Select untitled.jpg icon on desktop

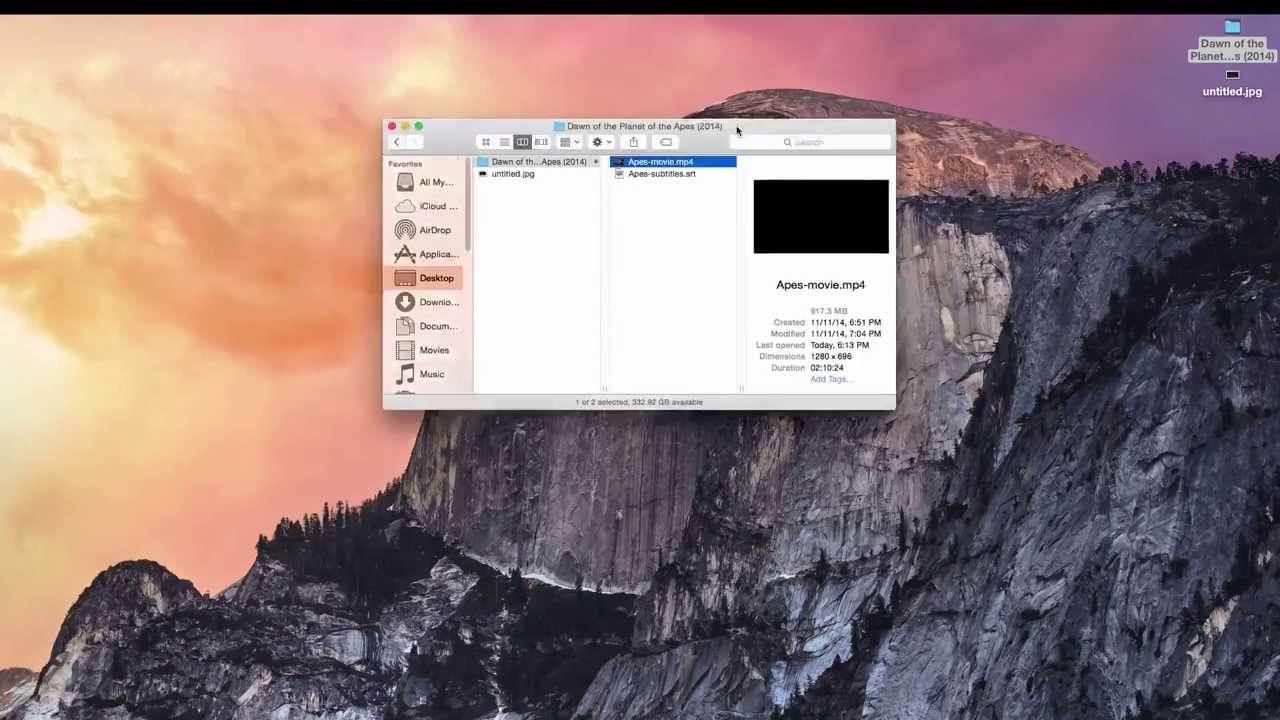click(1232, 83)
